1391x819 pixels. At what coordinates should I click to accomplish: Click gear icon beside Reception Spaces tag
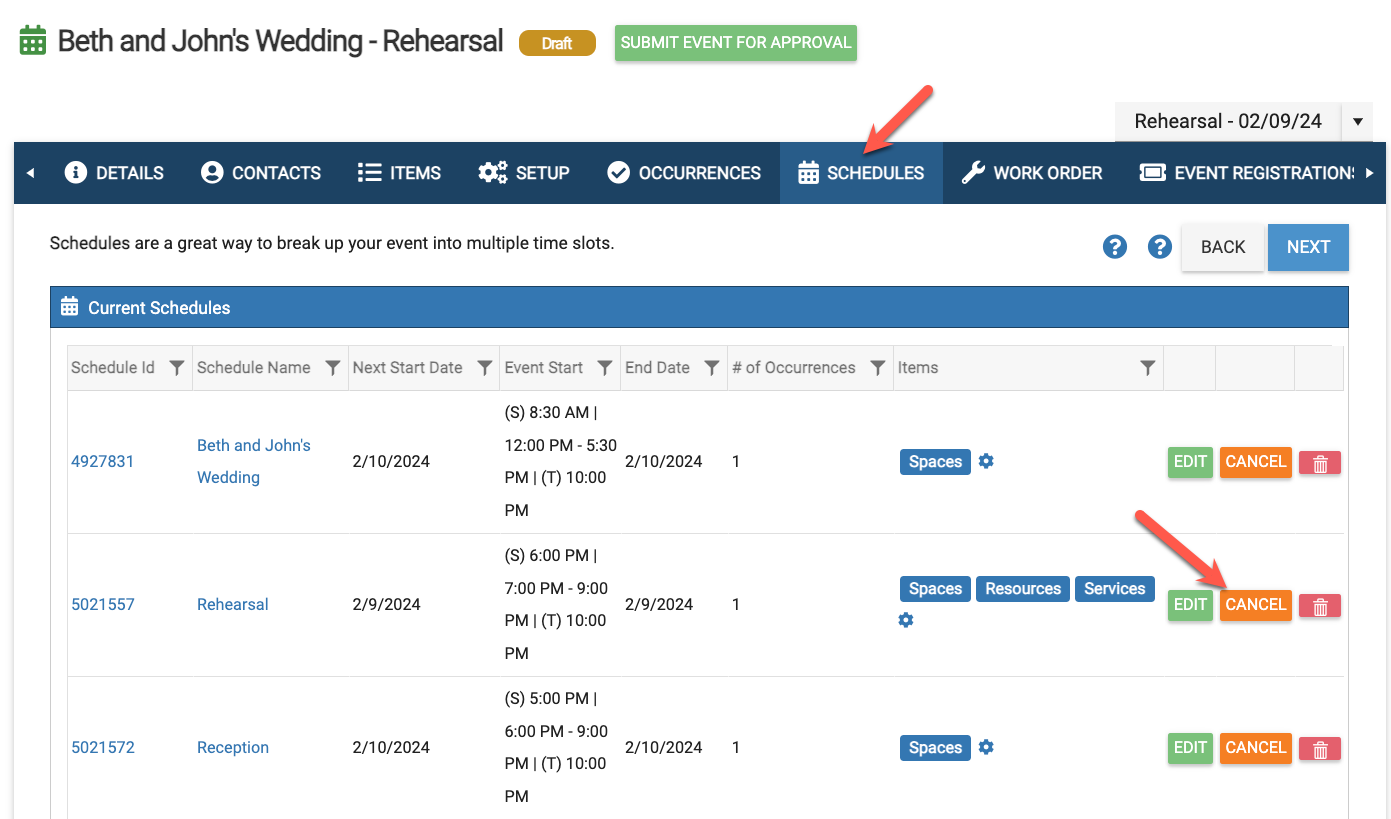point(986,747)
